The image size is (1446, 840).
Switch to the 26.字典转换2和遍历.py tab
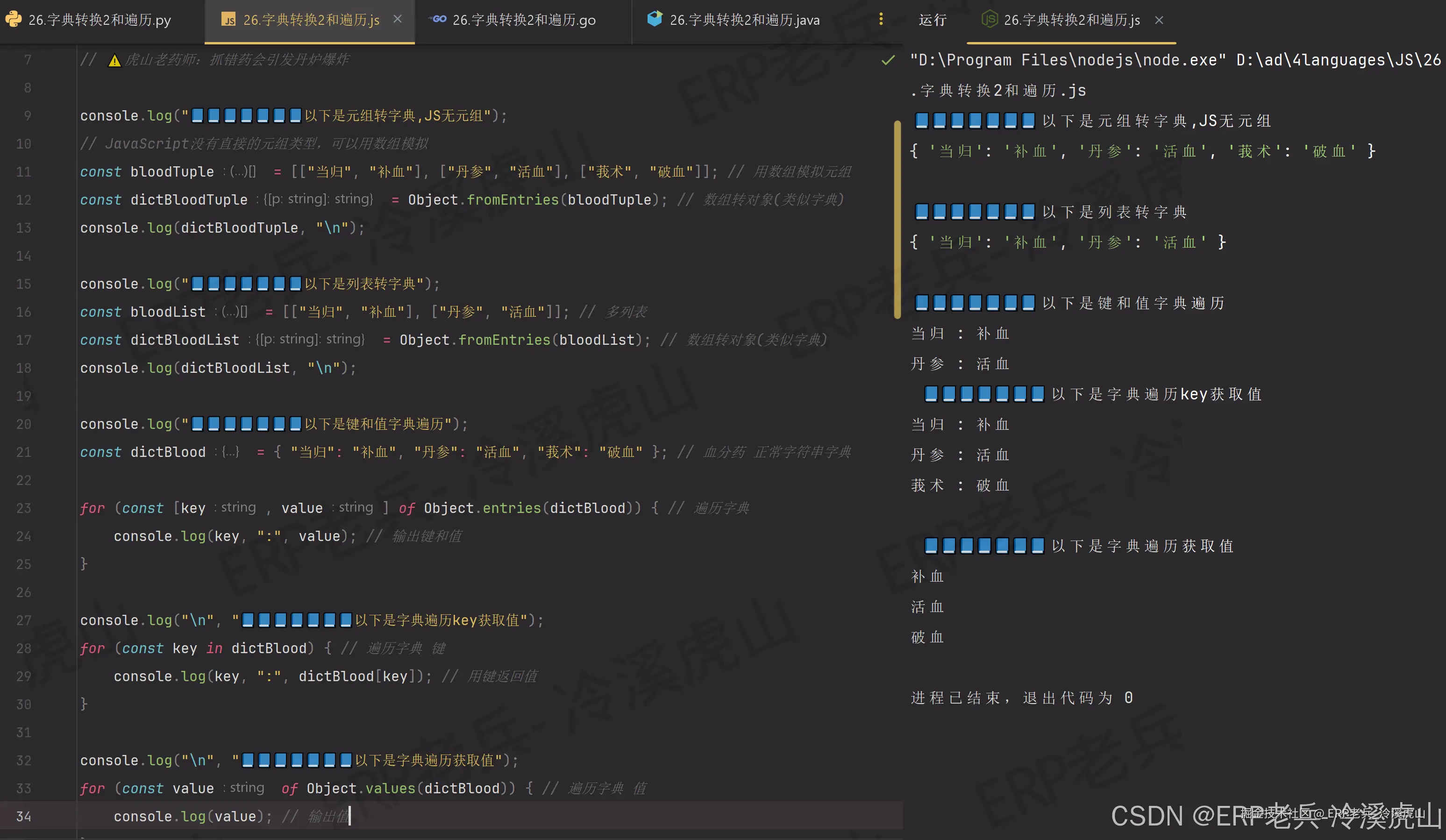(100, 19)
